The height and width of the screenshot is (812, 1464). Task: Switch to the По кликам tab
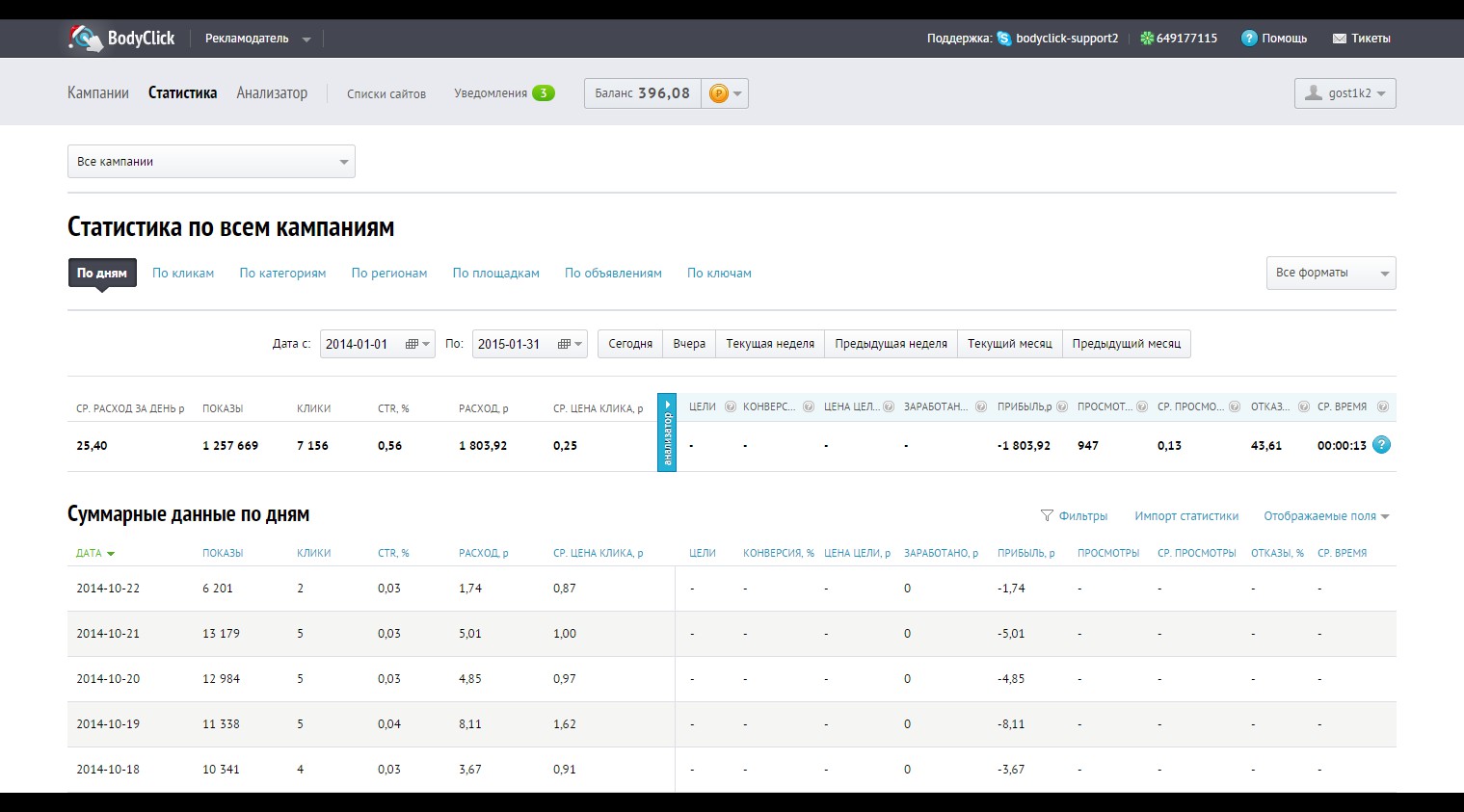click(183, 273)
